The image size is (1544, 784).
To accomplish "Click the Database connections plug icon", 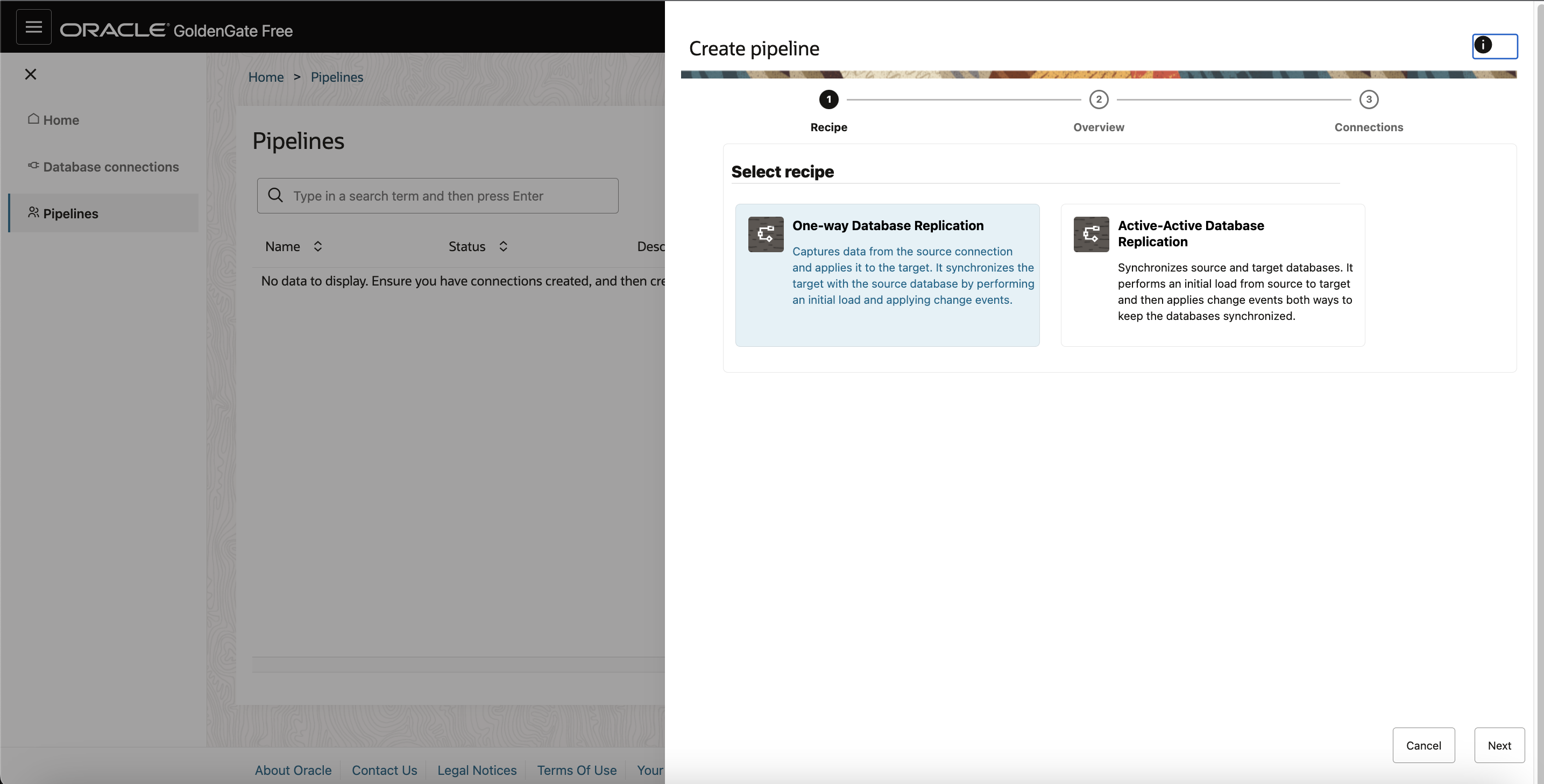I will [x=33, y=166].
